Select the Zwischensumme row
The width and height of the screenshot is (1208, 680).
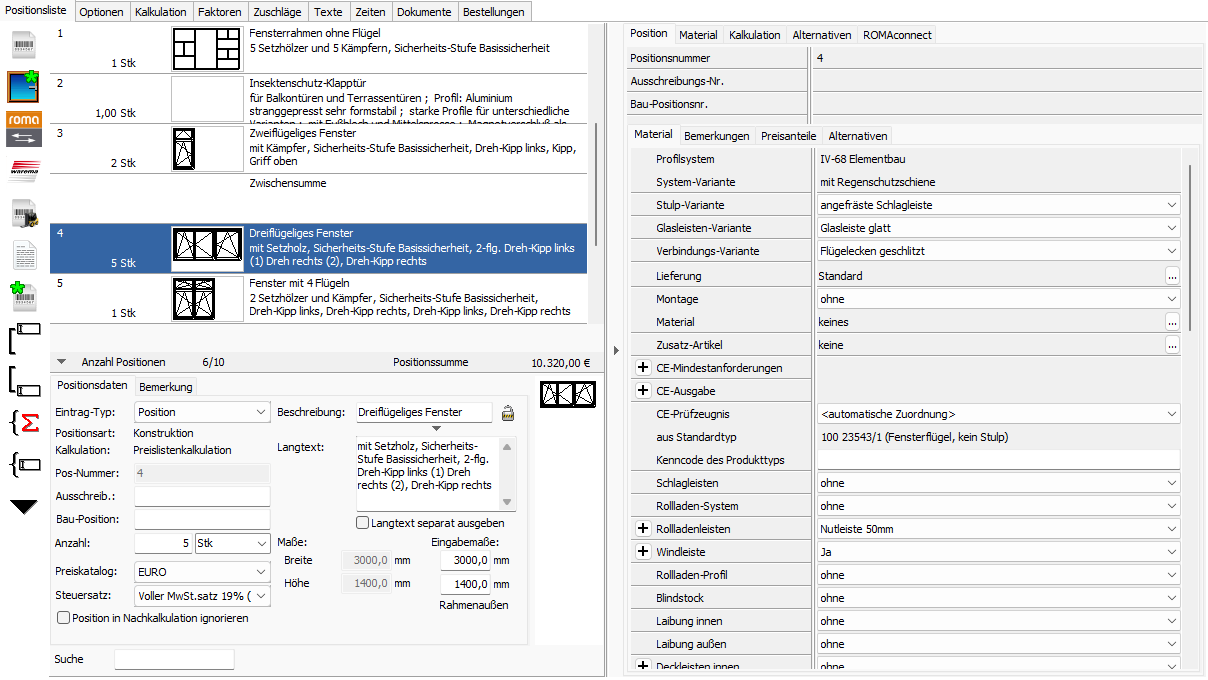(319, 198)
